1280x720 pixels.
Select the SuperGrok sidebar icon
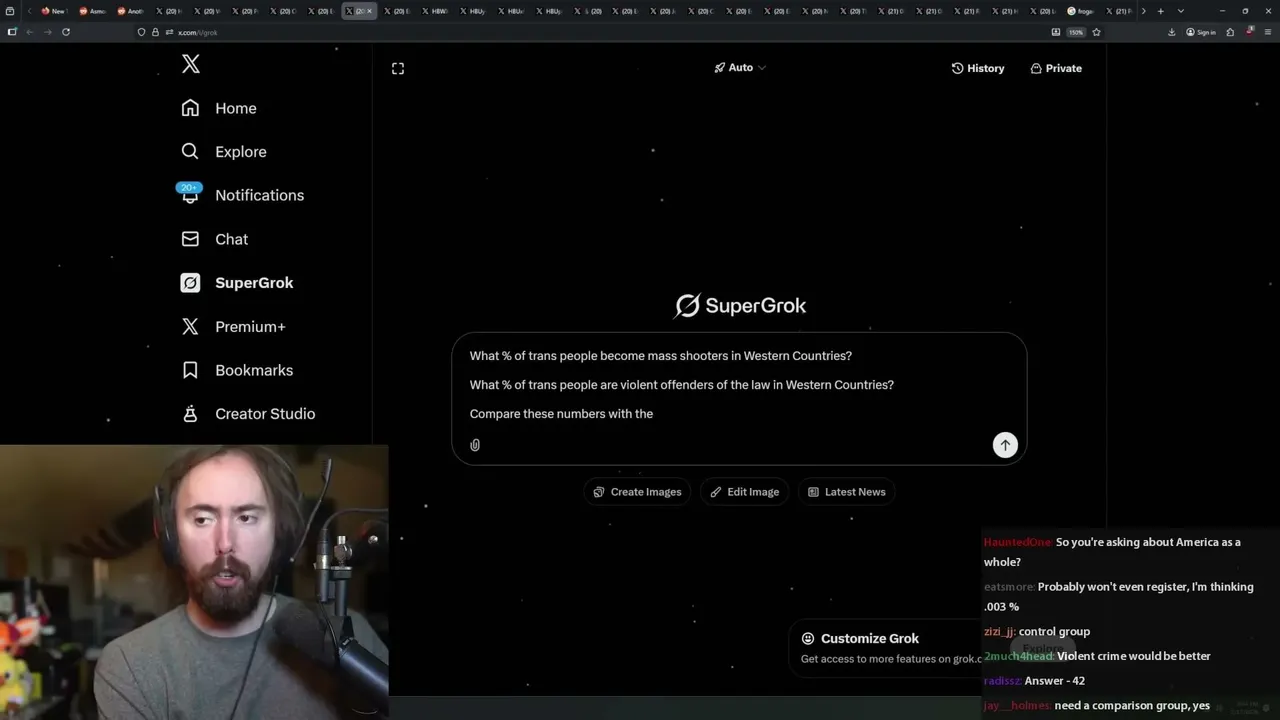point(190,283)
